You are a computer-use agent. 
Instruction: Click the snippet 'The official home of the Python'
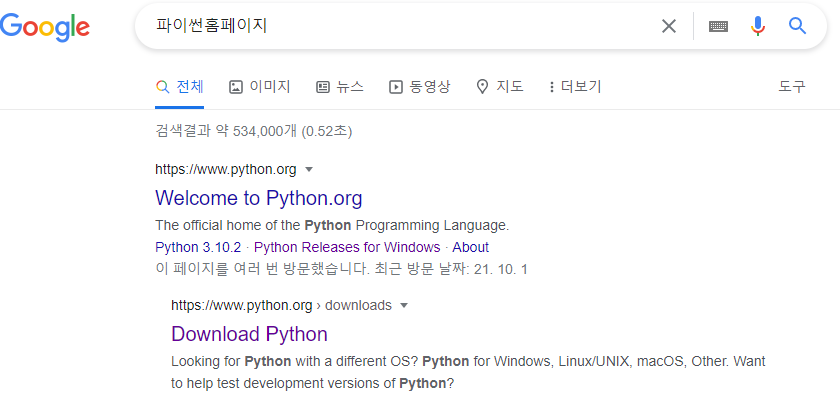click(x=253, y=226)
